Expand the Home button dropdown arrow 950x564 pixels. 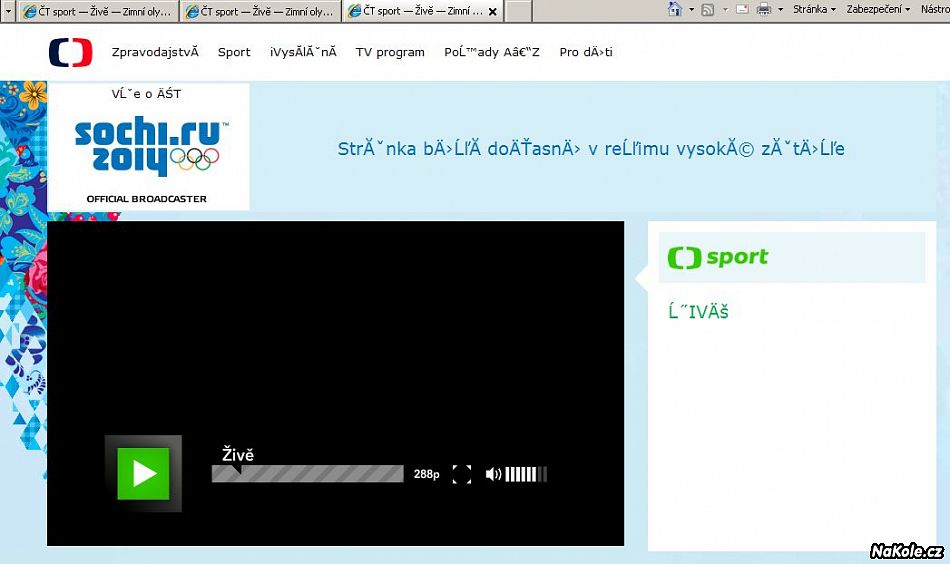pyautogui.click(x=691, y=10)
